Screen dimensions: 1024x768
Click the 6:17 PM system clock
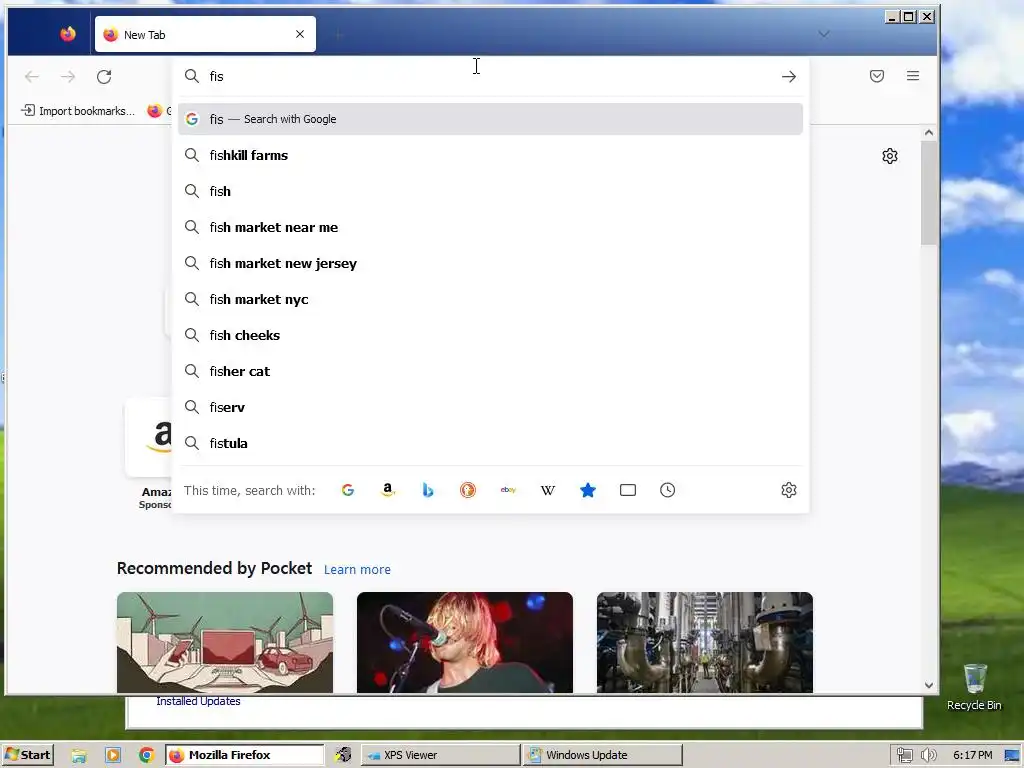click(x=972, y=755)
